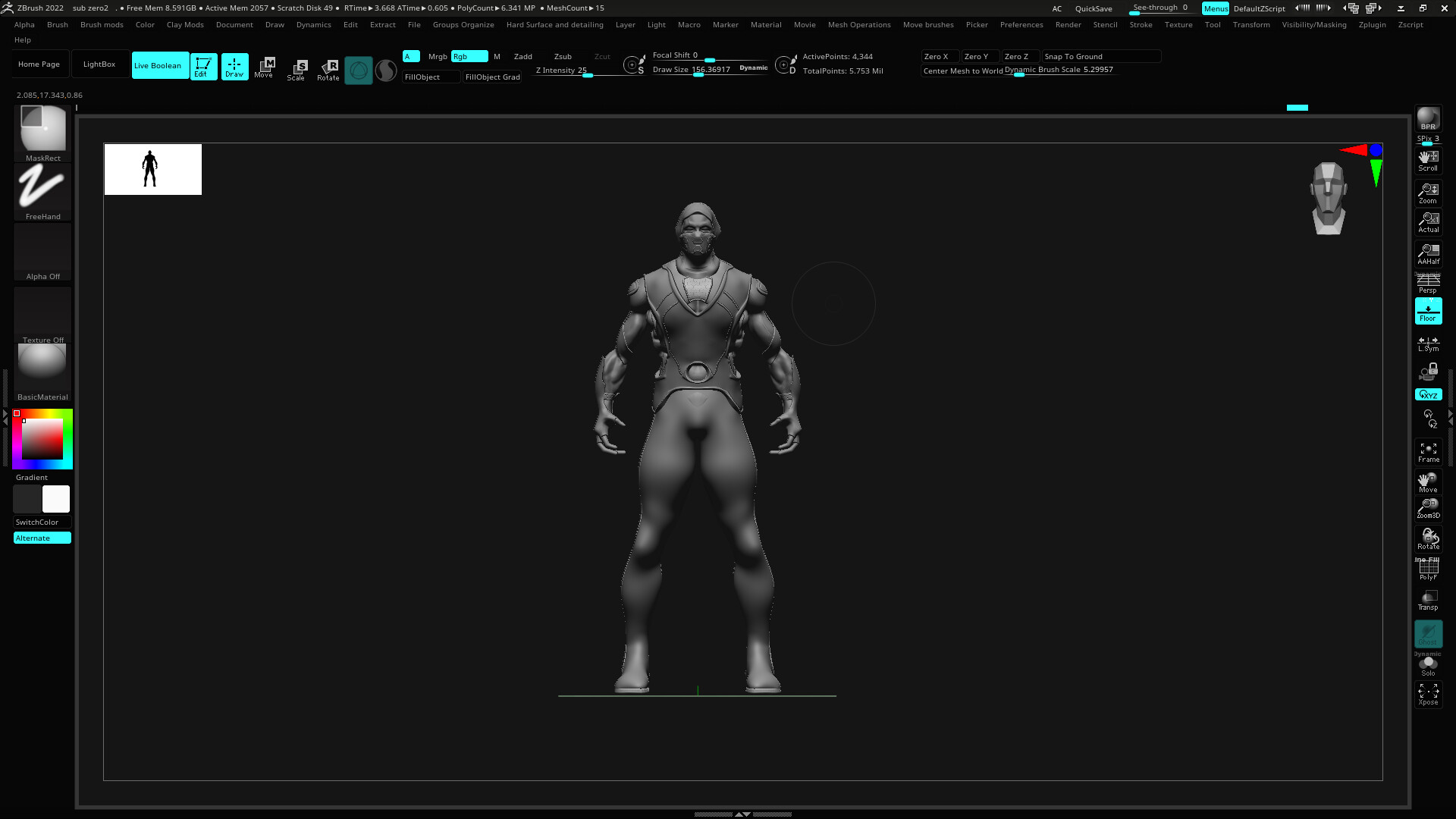Activate Solo mode icon

[1428, 665]
